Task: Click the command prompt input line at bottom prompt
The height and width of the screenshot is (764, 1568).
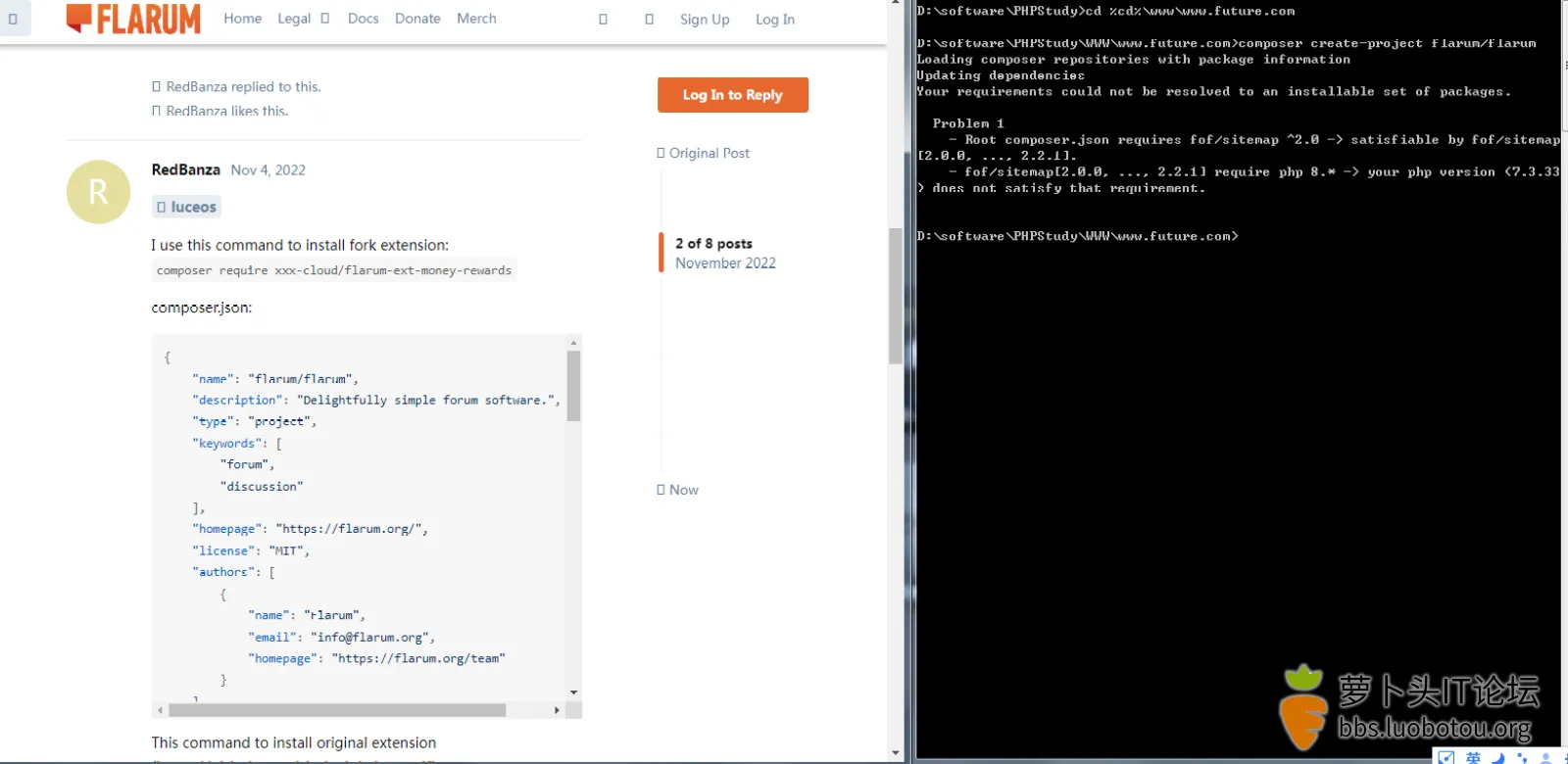Action: point(1078,236)
